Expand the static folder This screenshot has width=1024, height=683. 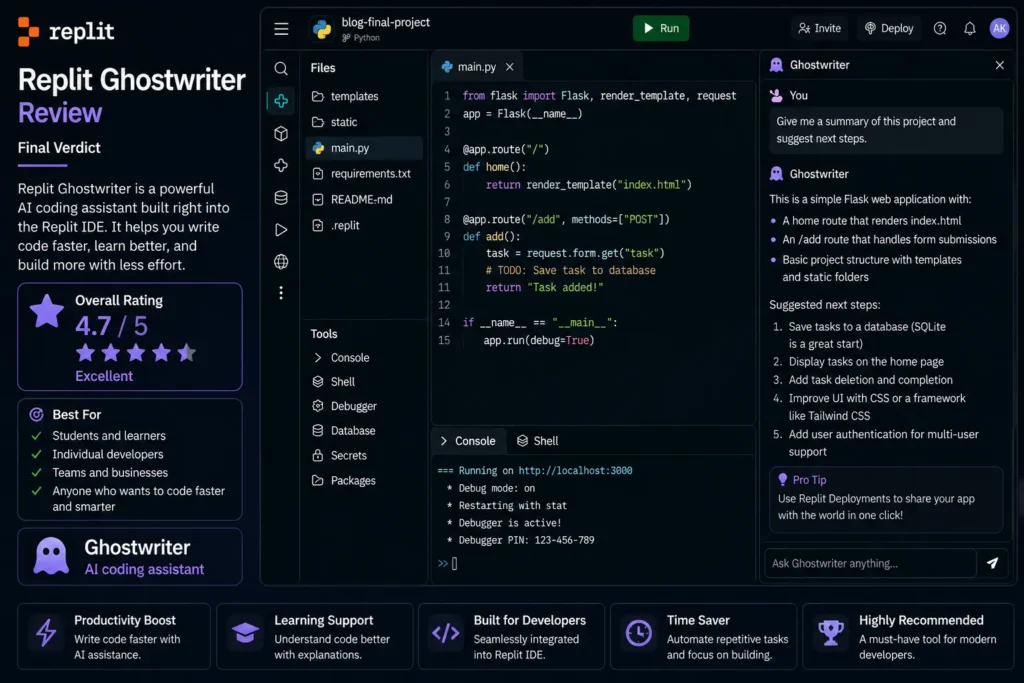coord(346,122)
